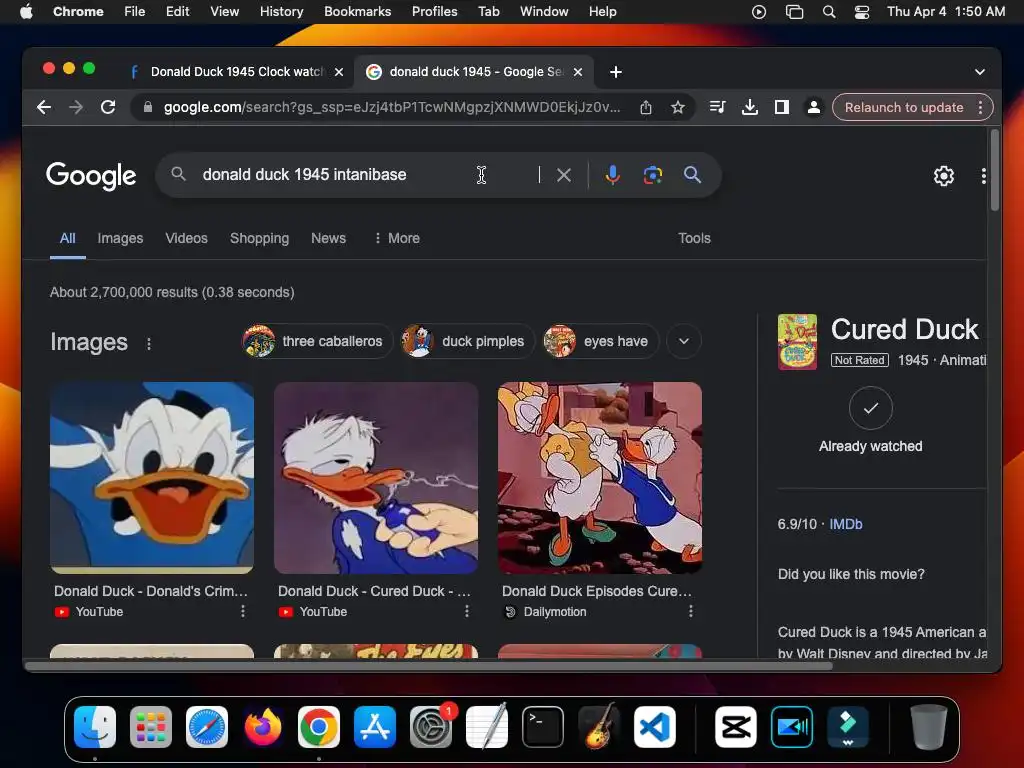
Task: Open the Chrome History menu
Action: click(x=281, y=12)
